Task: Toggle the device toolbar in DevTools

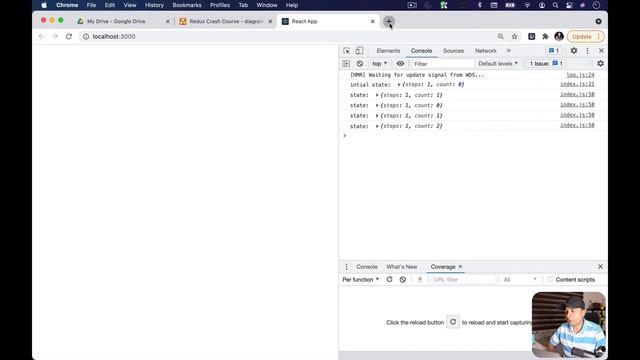Action: (359, 51)
